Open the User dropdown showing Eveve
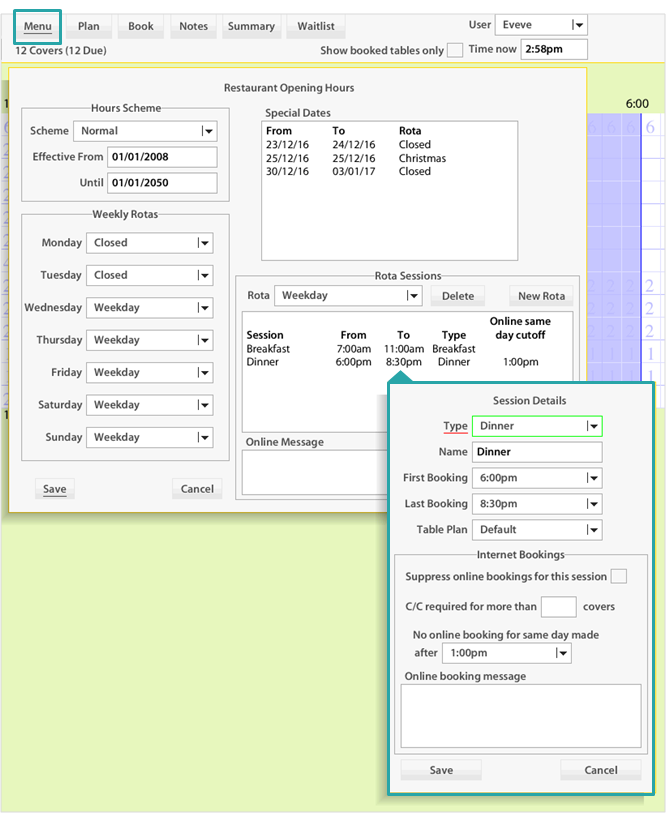Image resolution: width=671 pixels, height=823 pixels. (x=541, y=25)
